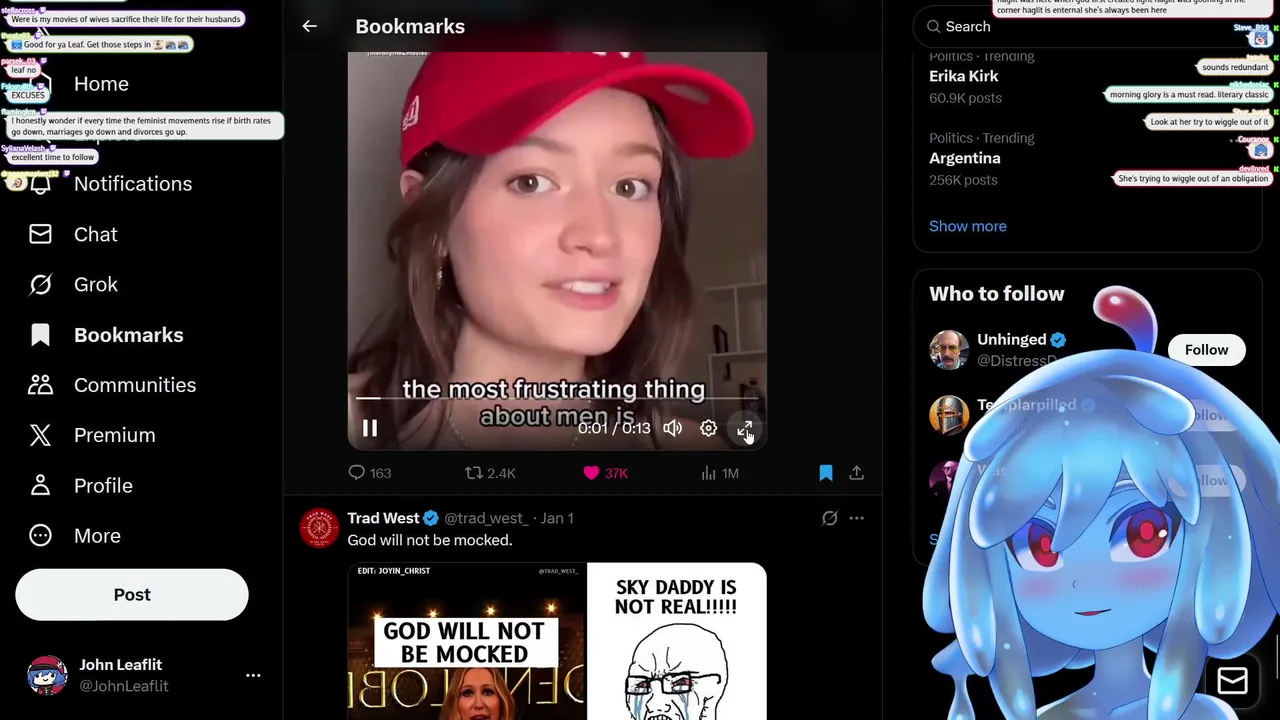Open video settings gear
The width and height of the screenshot is (1280, 720).
[x=708, y=428]
